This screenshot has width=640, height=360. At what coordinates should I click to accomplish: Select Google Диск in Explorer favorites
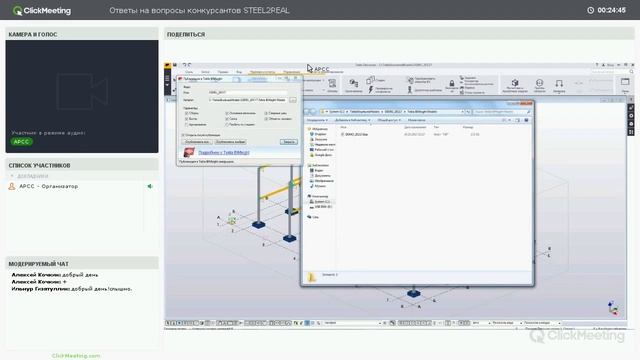pyautogui.click(x=321, y=155)
